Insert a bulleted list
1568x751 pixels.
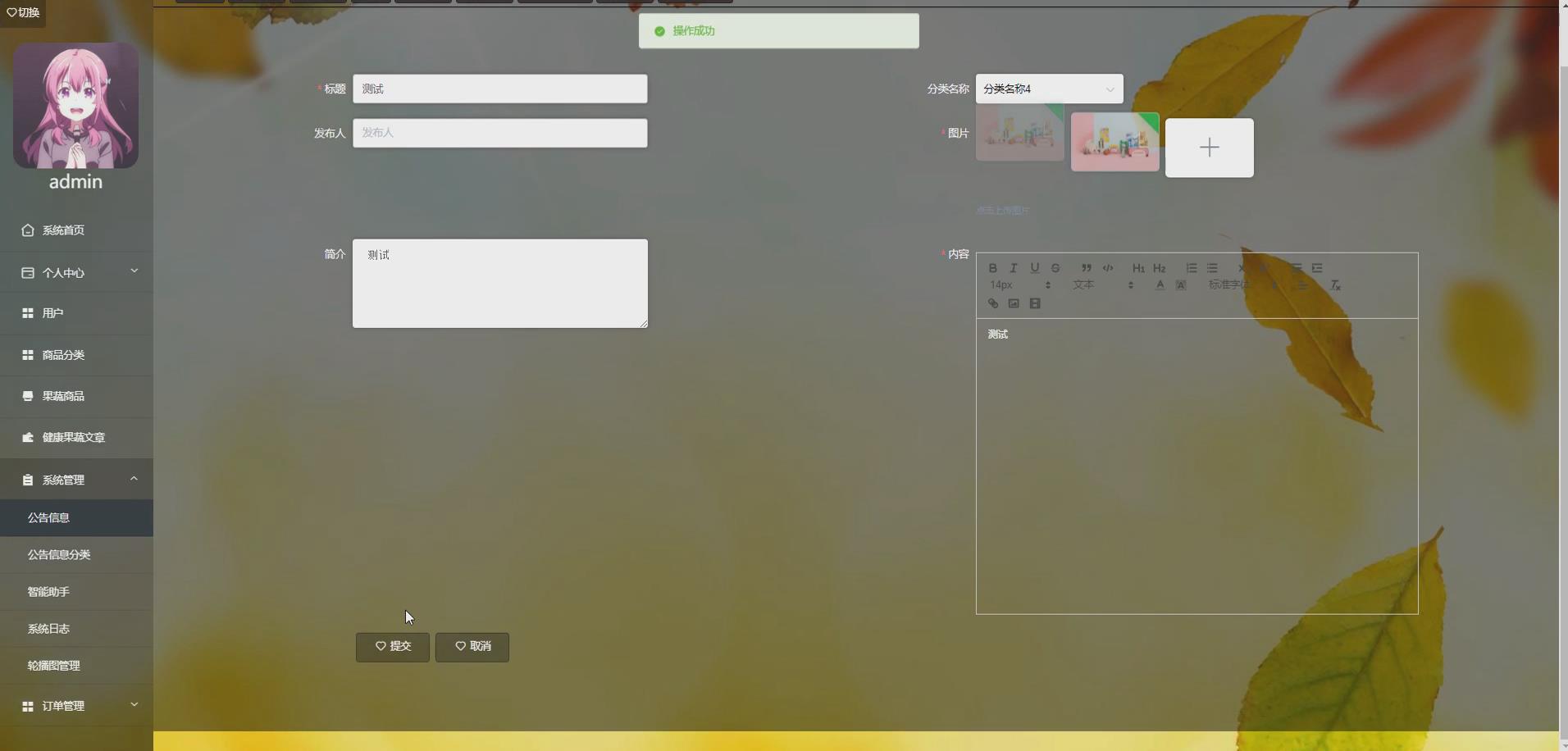point(1212,268)
